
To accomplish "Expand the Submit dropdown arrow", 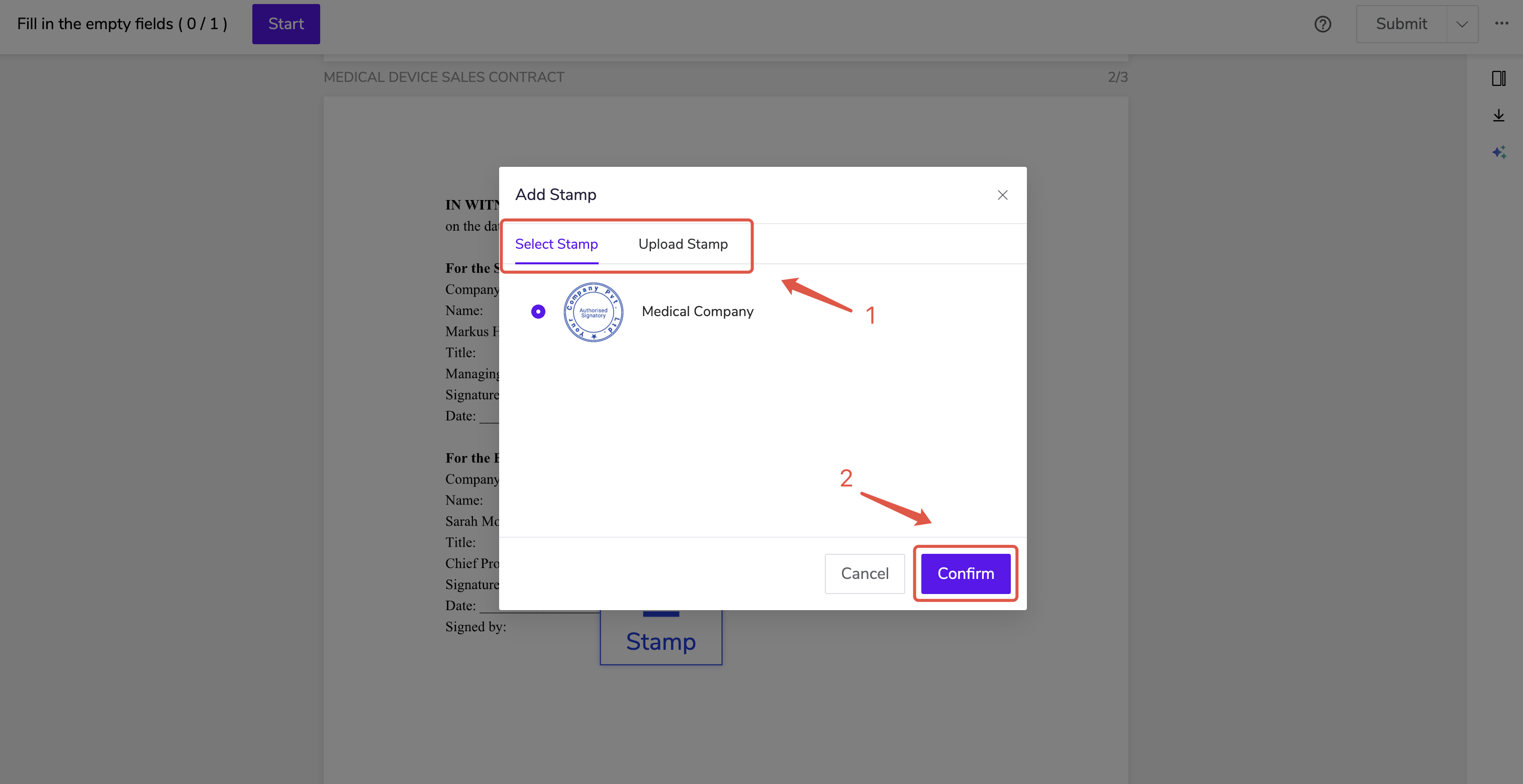I will click(1462, 24).
